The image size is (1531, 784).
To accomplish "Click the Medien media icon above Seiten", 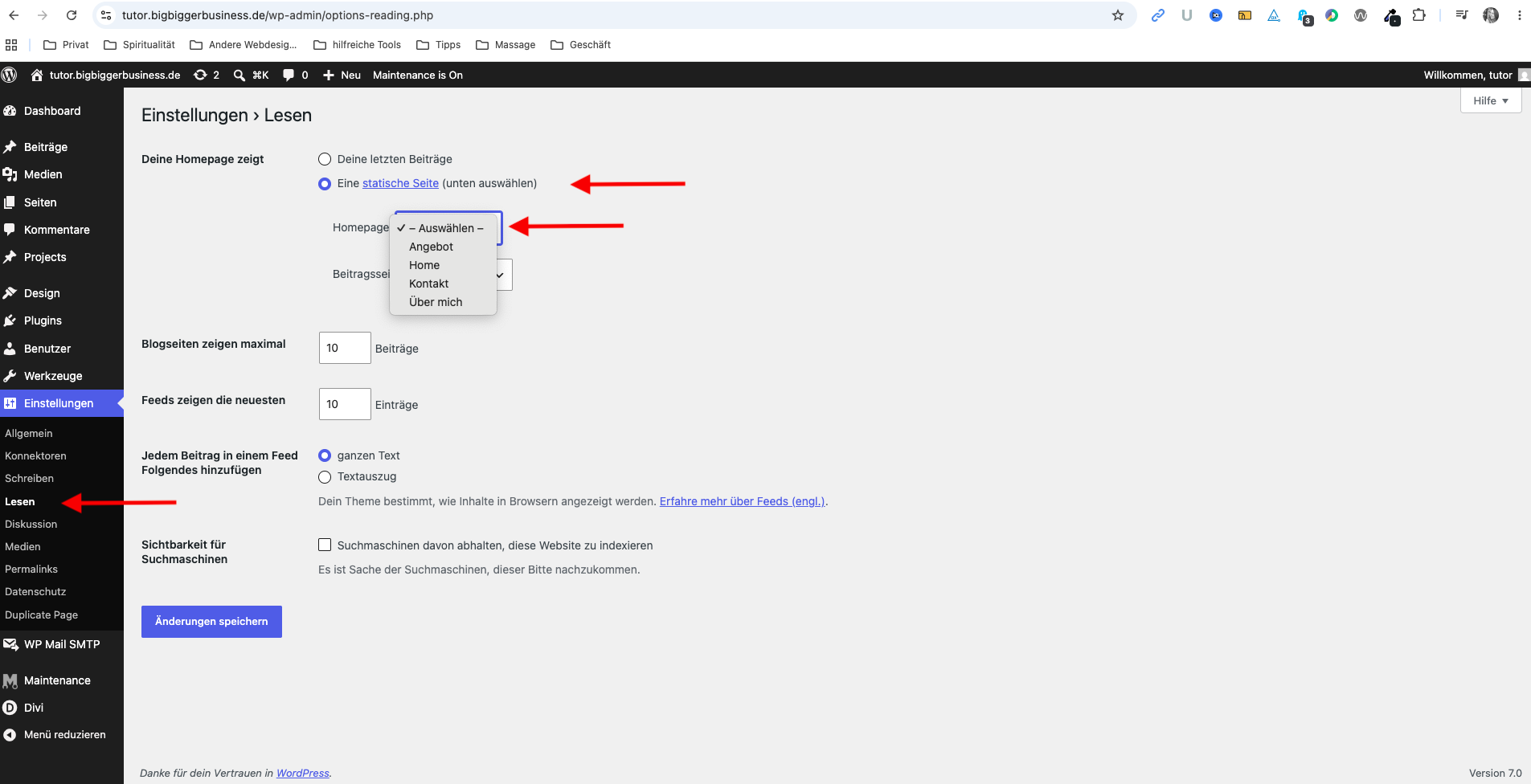I will tap(10, 174).
